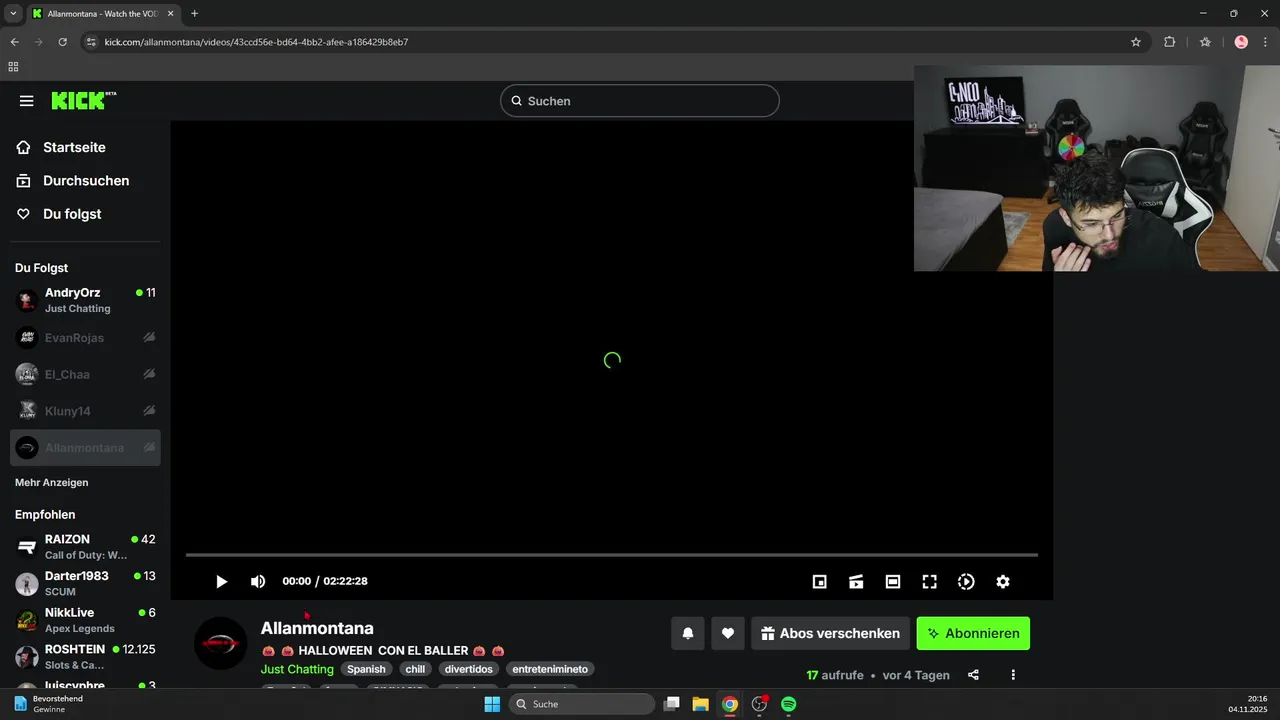Screen dimensions: 1280x720
Task: Open El_Chaa channel
Action: pos(85,374)
